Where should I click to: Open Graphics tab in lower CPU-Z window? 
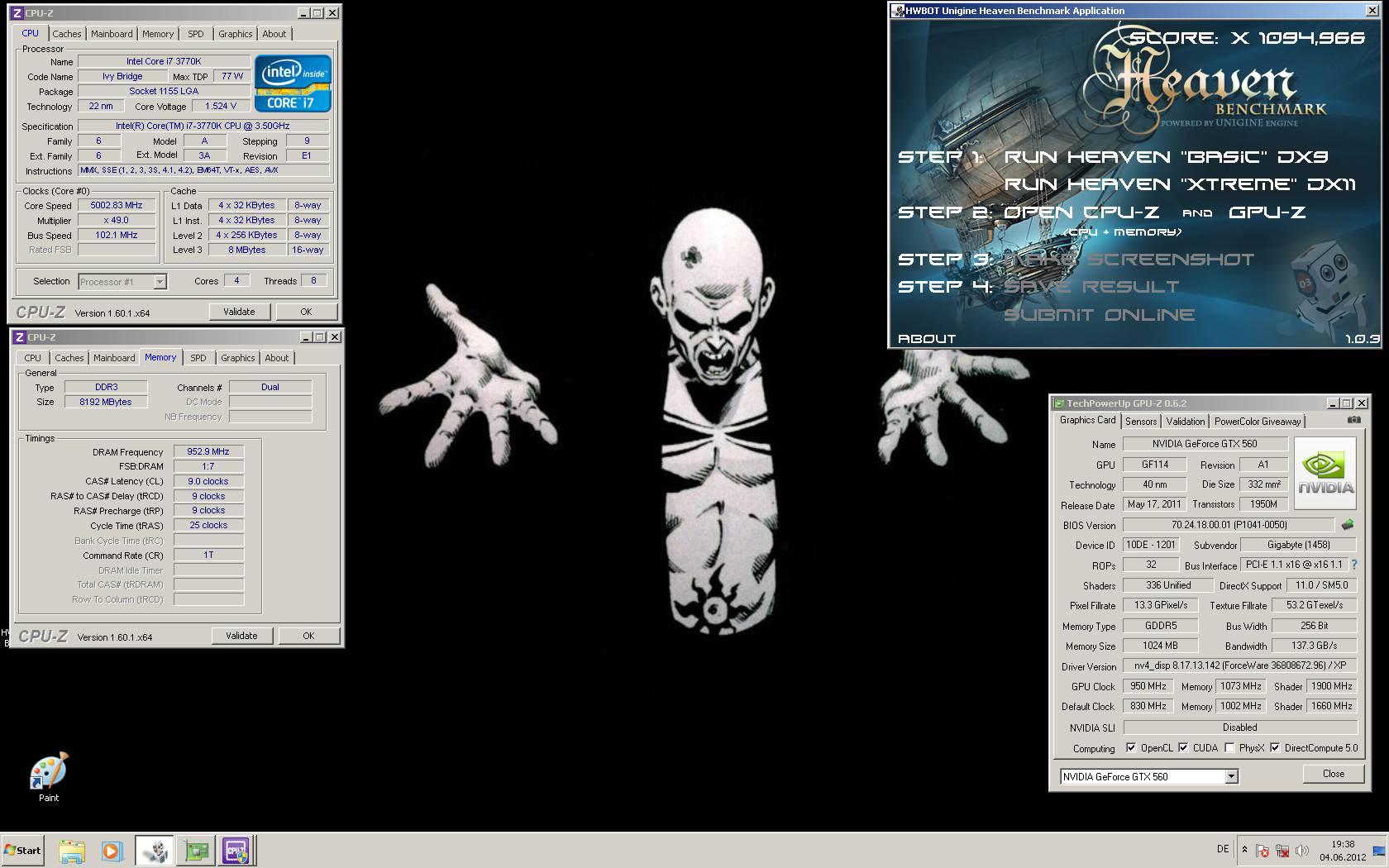pyautogui.click(x=238, y=358)
